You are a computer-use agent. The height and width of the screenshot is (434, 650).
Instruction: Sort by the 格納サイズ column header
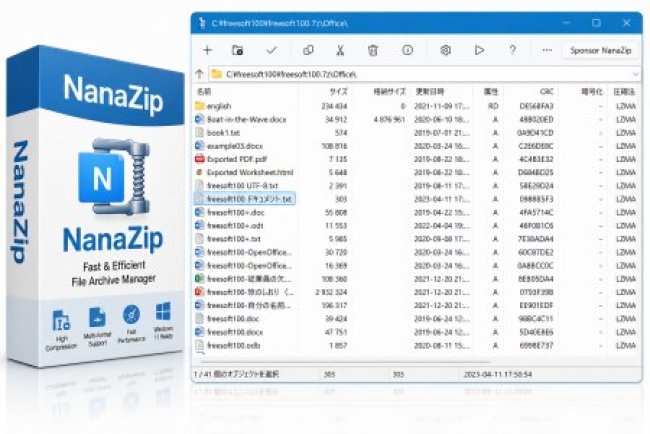click(x=389, y=92)
